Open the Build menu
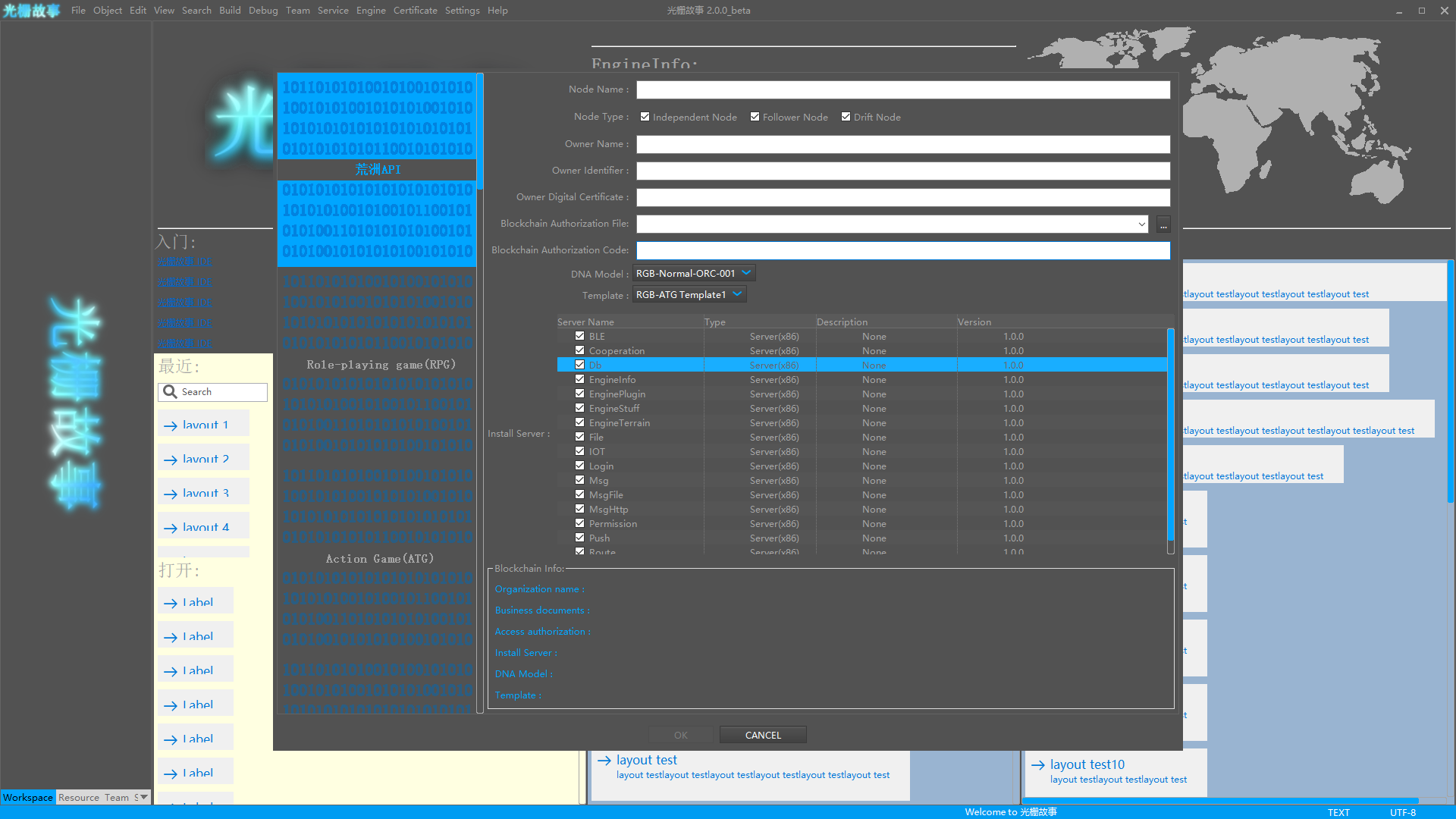This screenshot has height=819, width=1456. tap(230, 11)
